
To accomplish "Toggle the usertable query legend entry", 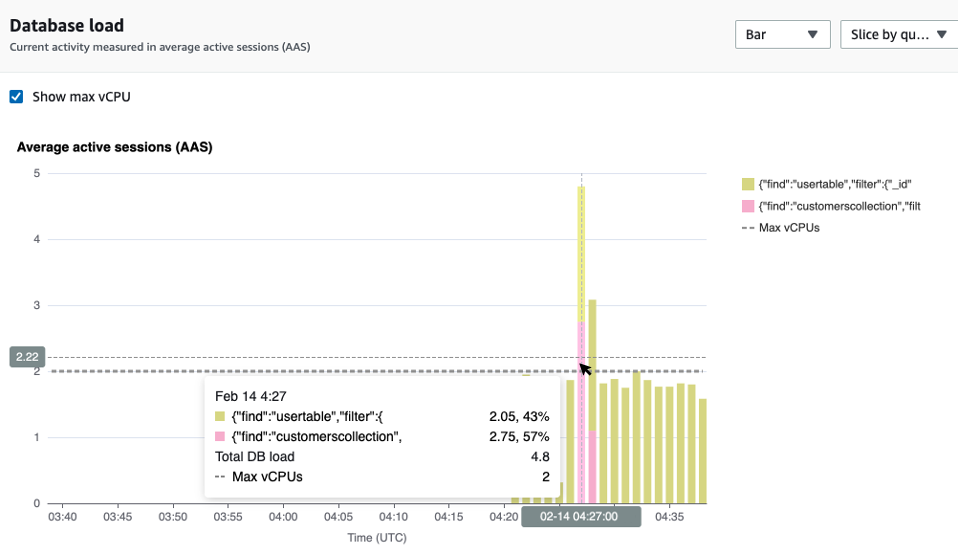I will point(834,184).
